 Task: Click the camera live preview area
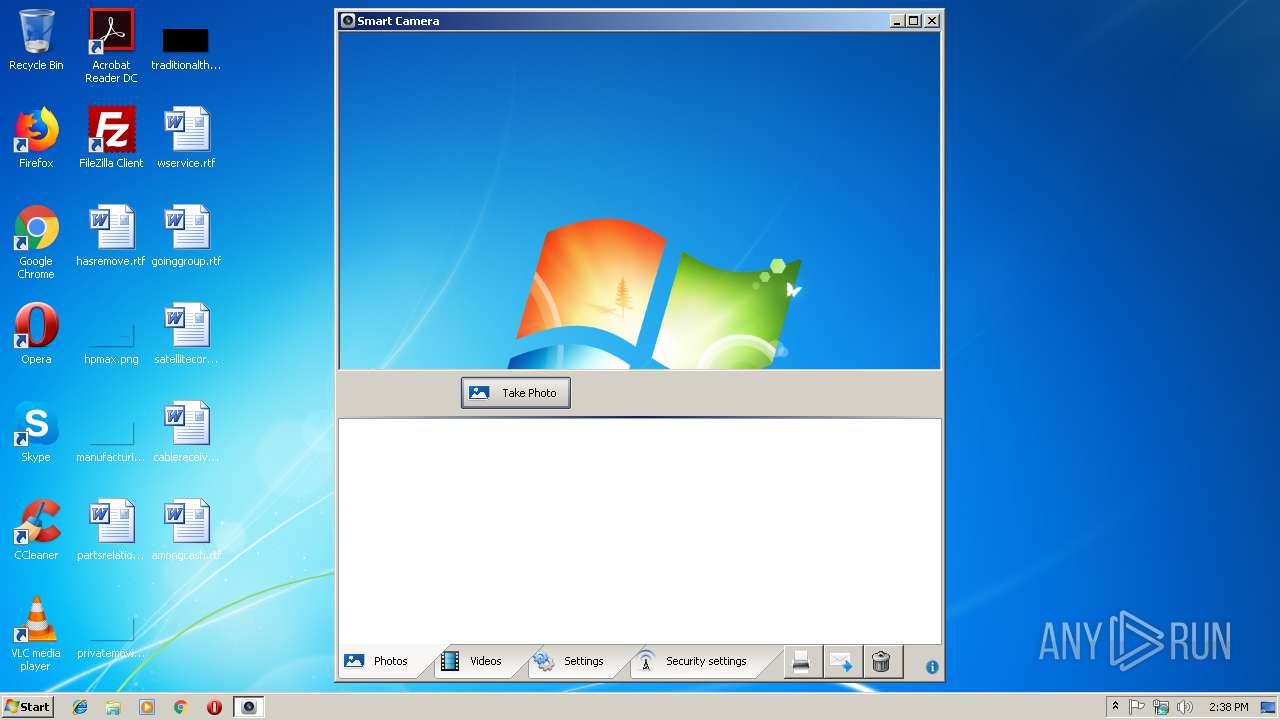coord(640,201)
